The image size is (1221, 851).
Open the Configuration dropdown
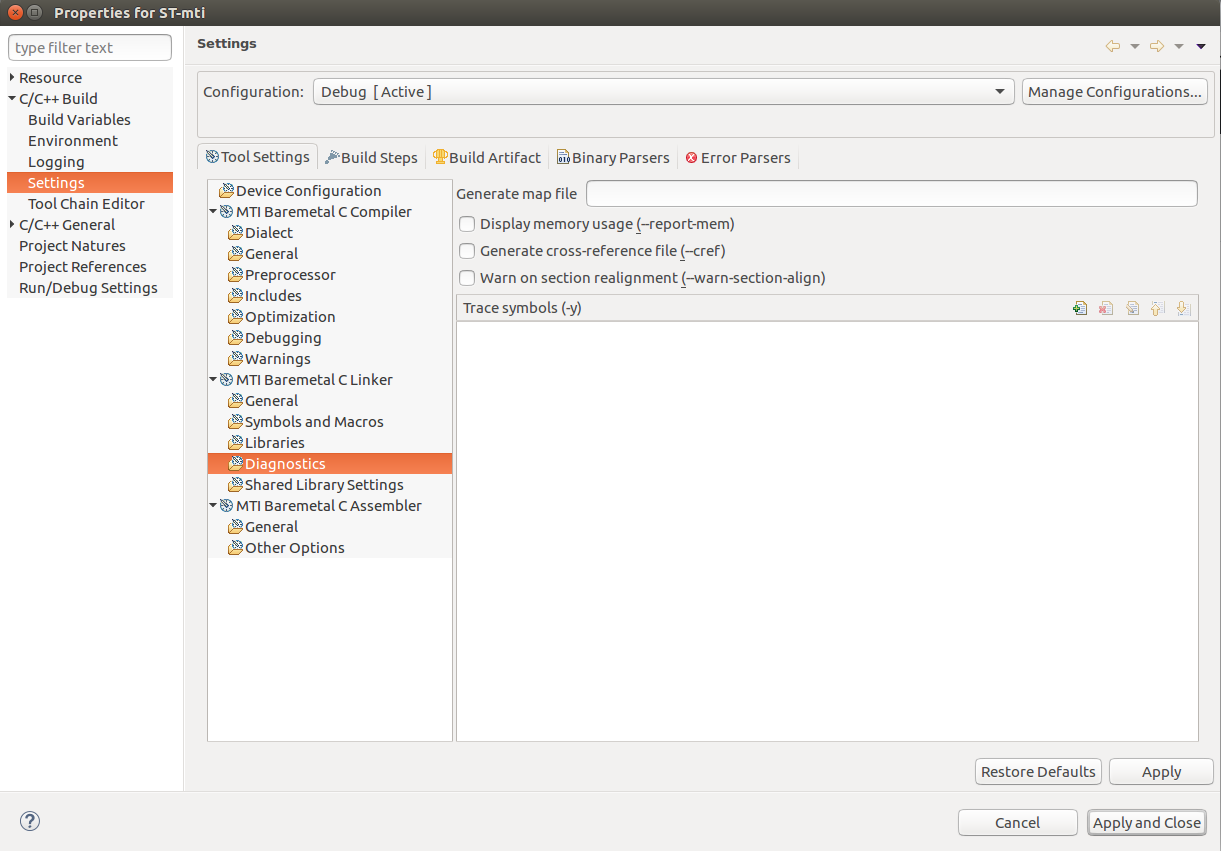(x=663, y=92)
